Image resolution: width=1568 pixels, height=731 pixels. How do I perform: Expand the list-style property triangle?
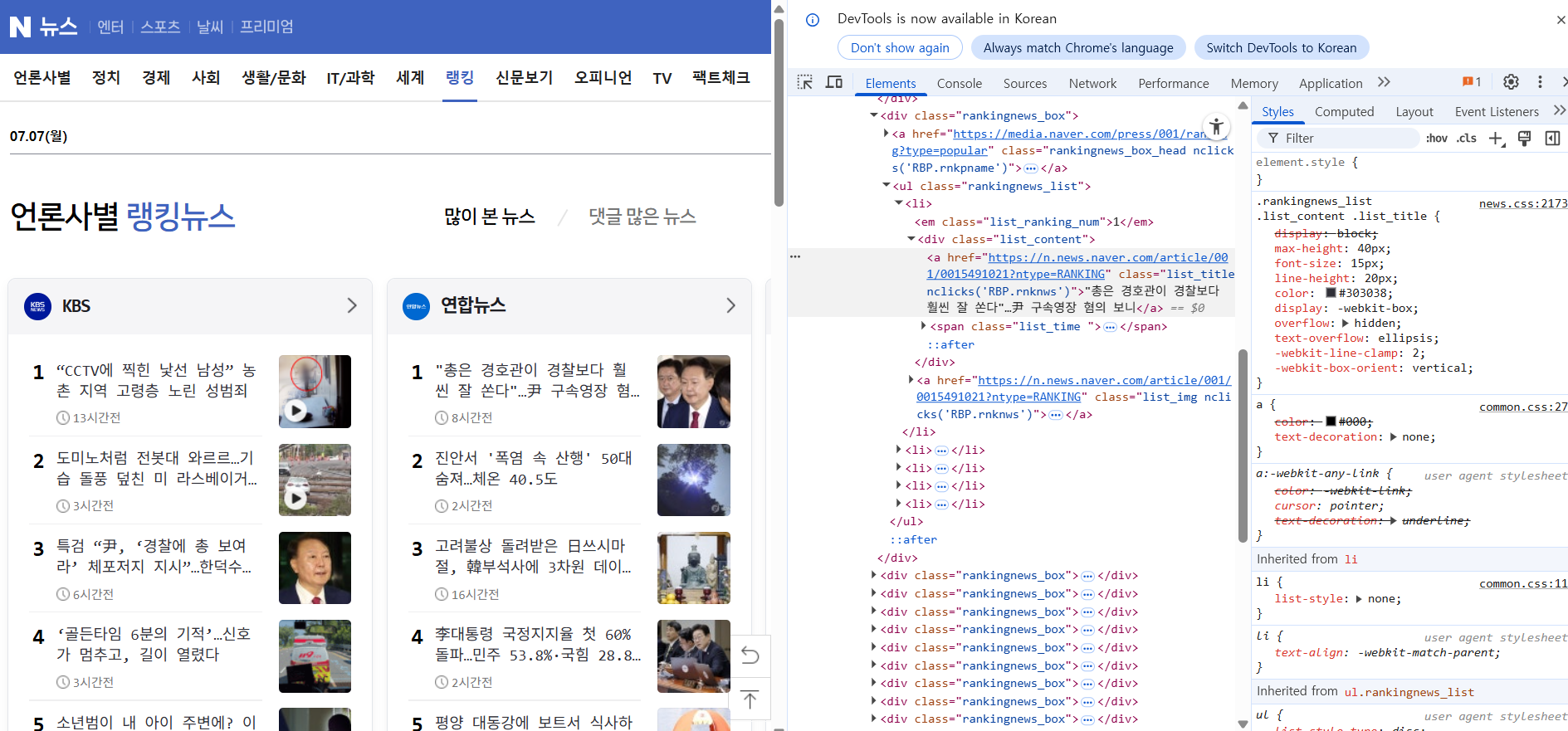pyautogui.click(x=1360, y=598)
